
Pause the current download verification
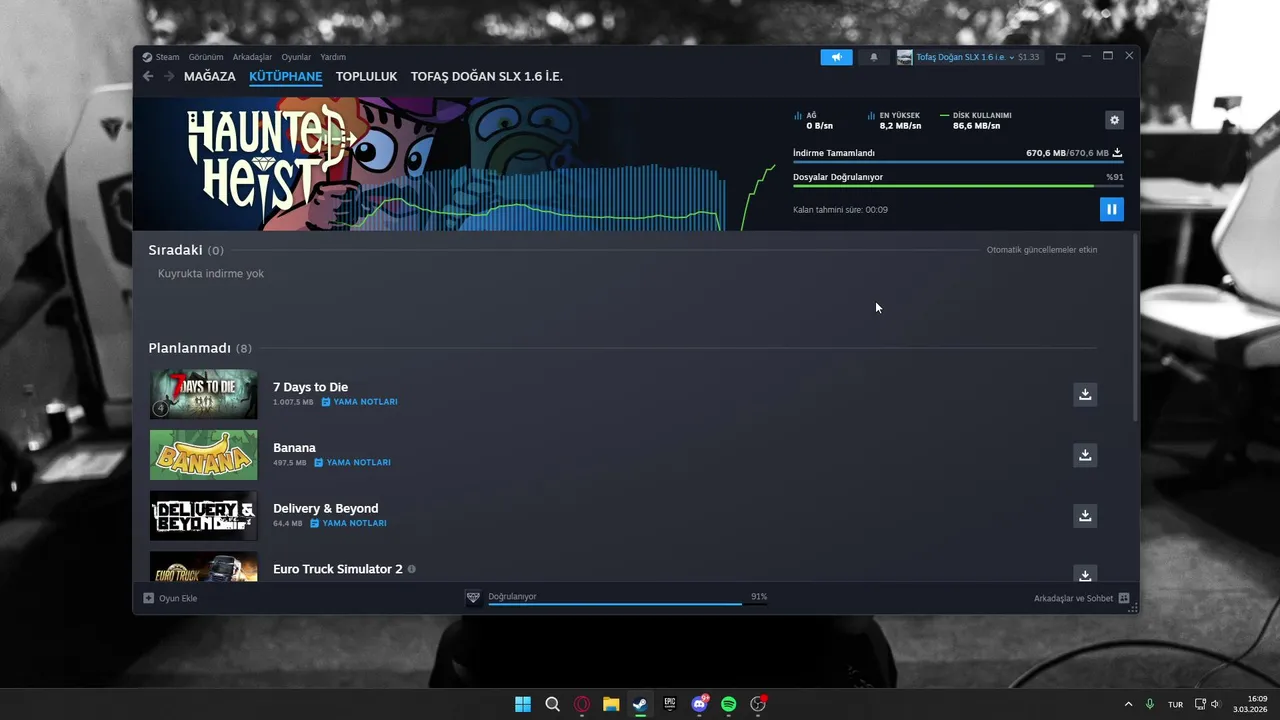[x=1111, y=209]
